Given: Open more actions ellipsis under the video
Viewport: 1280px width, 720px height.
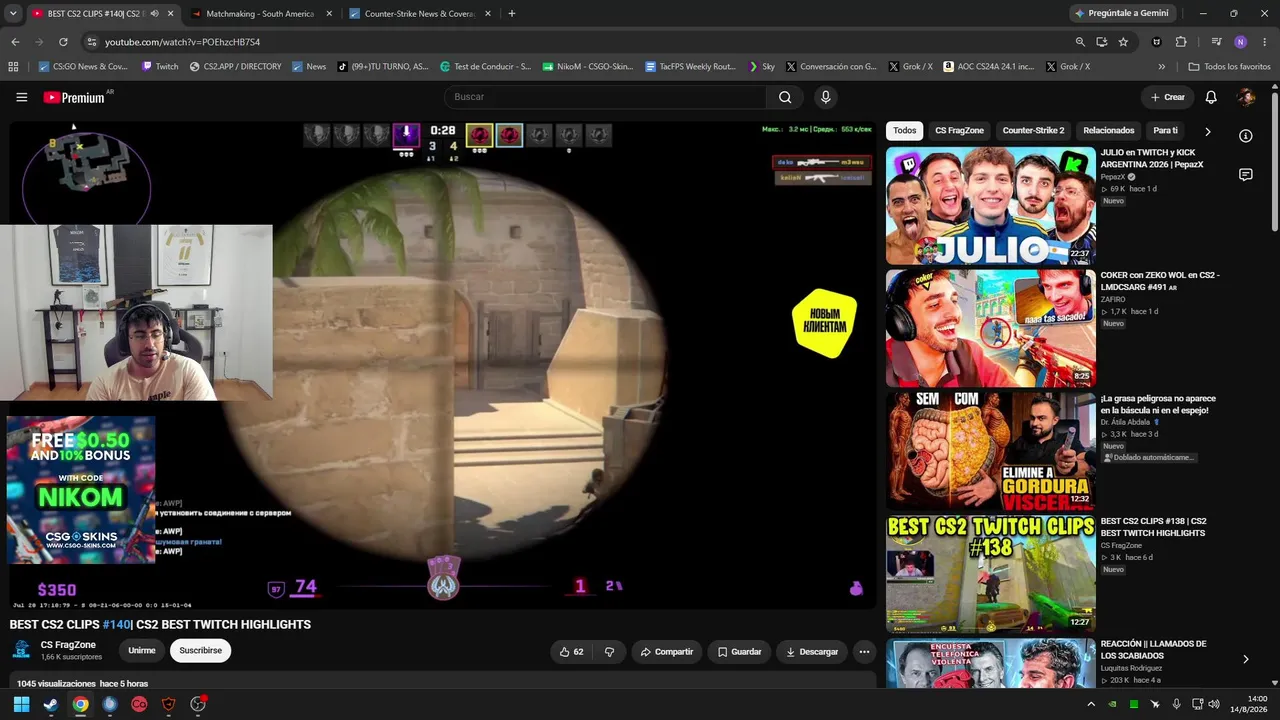Looking at the screenshot, I should [864, 652].
